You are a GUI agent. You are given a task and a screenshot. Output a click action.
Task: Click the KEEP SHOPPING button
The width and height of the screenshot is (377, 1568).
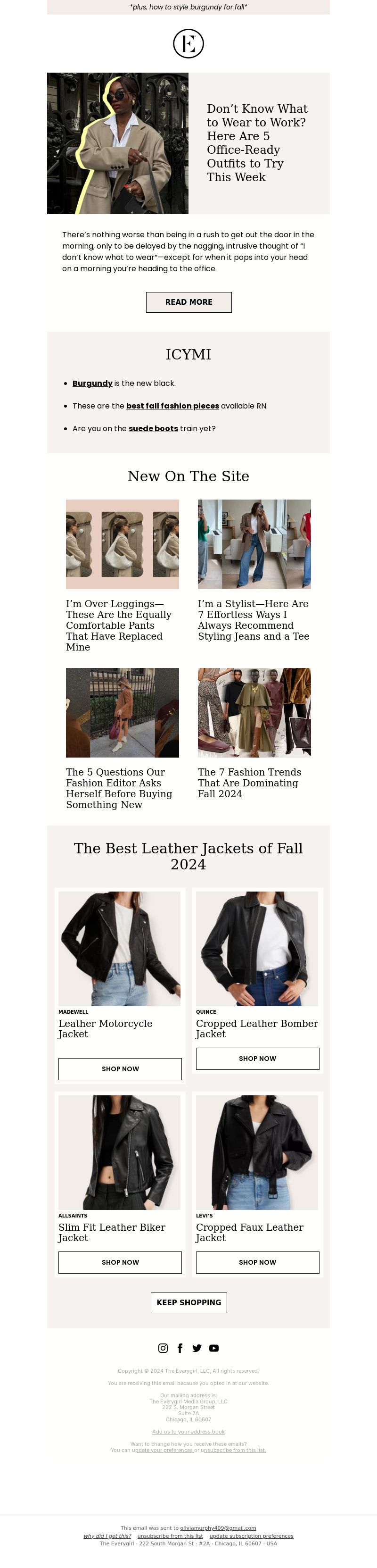coord(188,1302)
